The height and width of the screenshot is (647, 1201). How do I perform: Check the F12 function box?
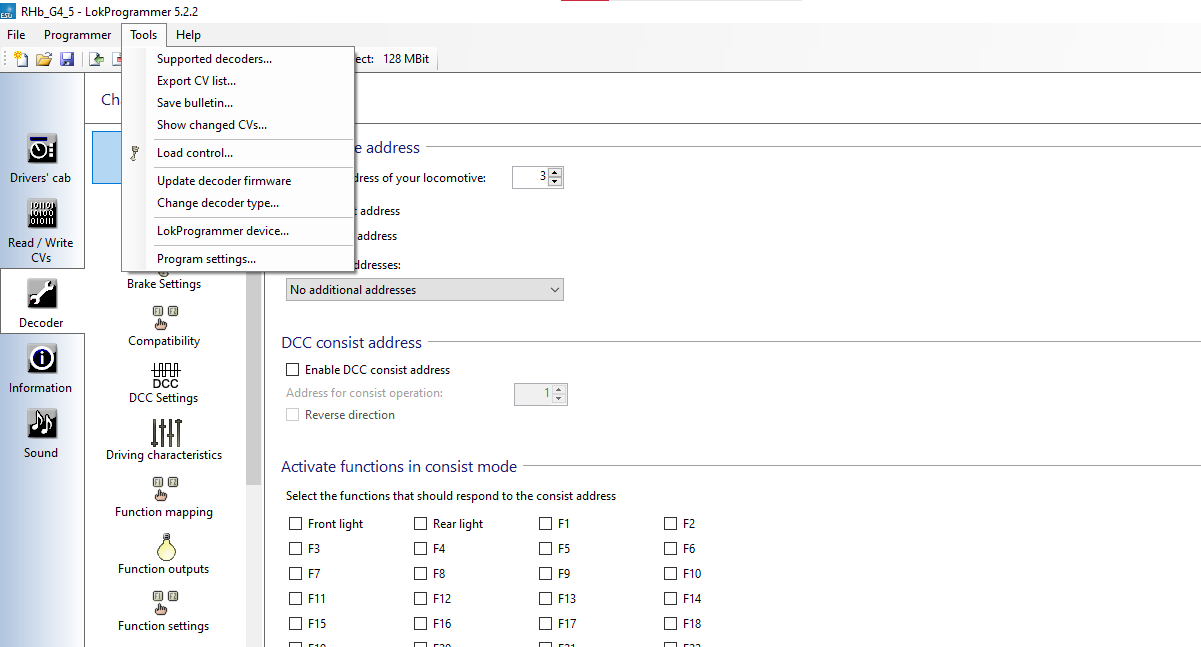420,599
